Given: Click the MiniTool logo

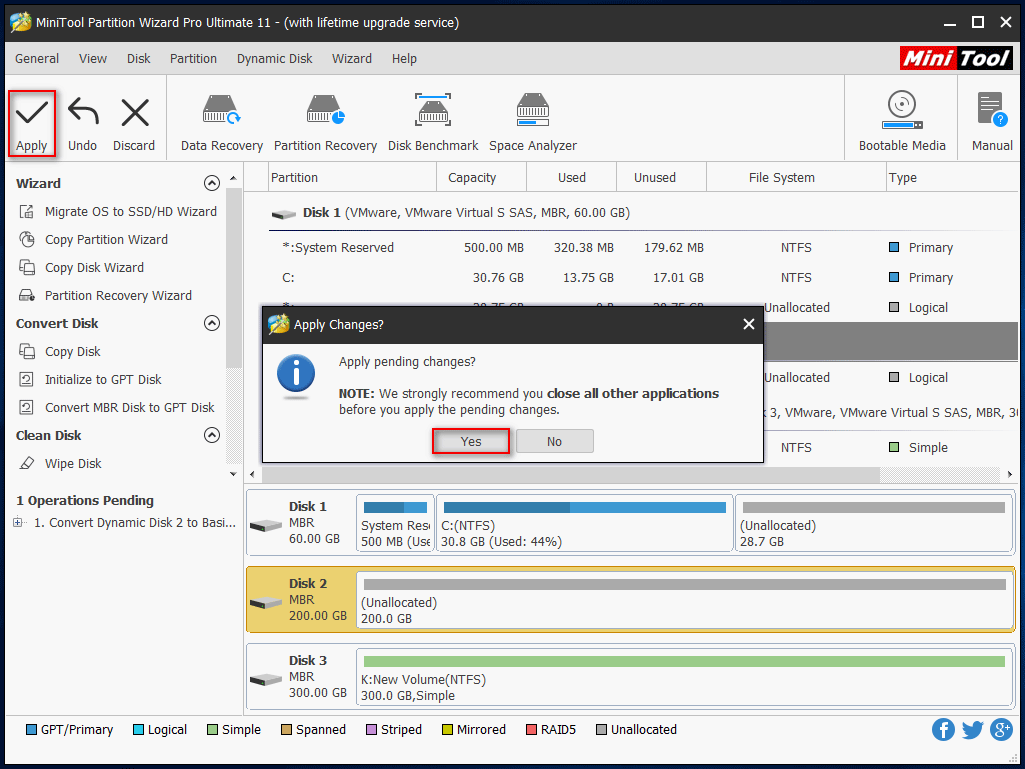Looking at the screenshot, I should tap(956, 59).
